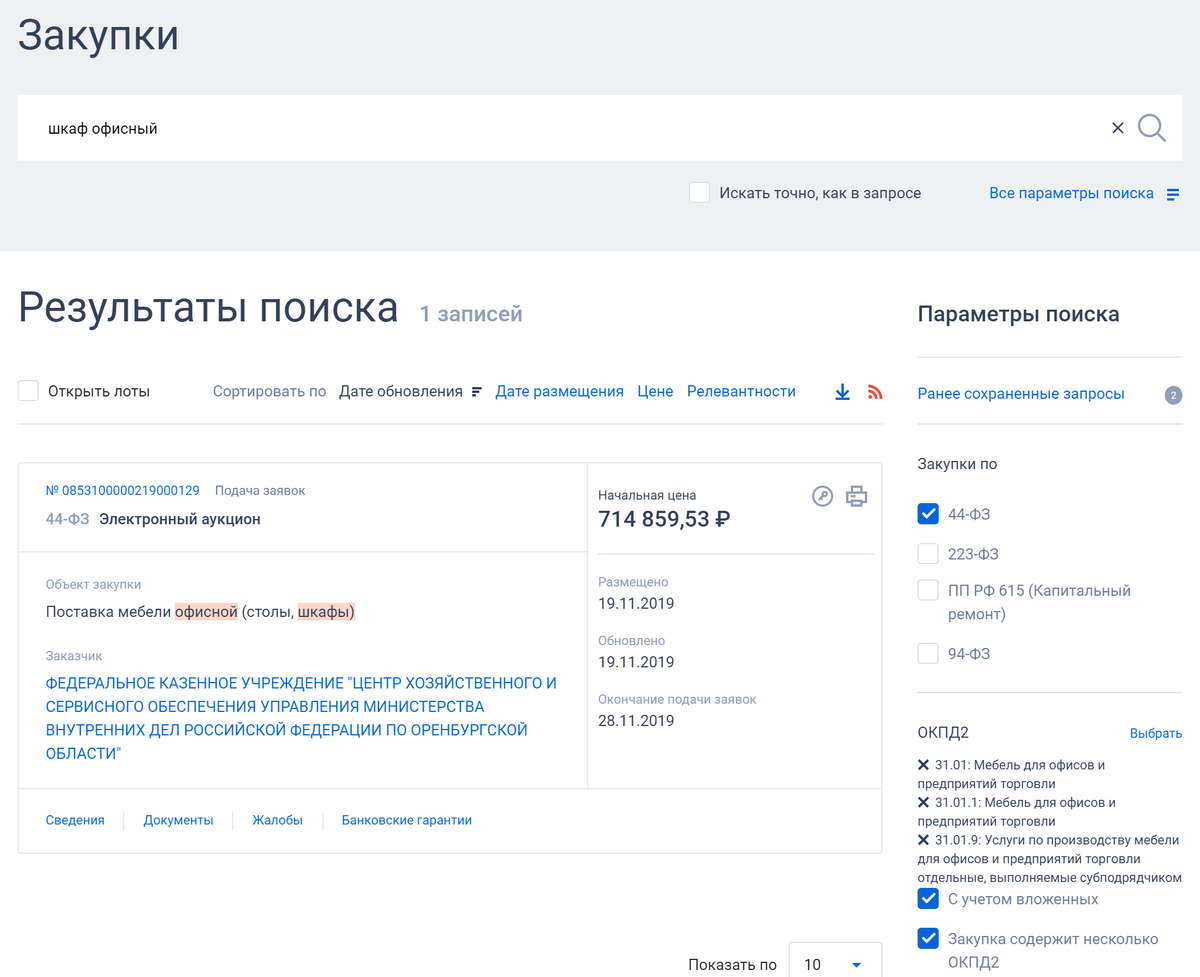Click the sort direction icon beside Дате обновления
Image resolution: width=1200 pixels, height=977 pixels.
click(x=474, y=391)
